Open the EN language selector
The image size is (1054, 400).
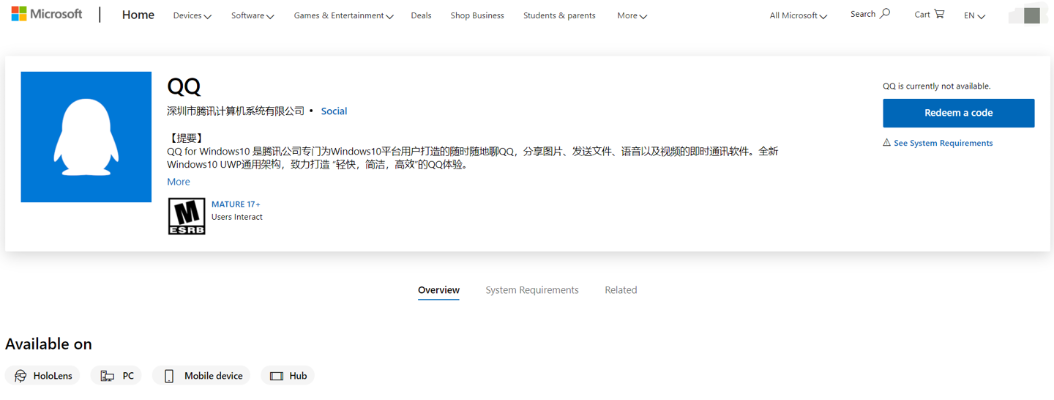[974, 16]
